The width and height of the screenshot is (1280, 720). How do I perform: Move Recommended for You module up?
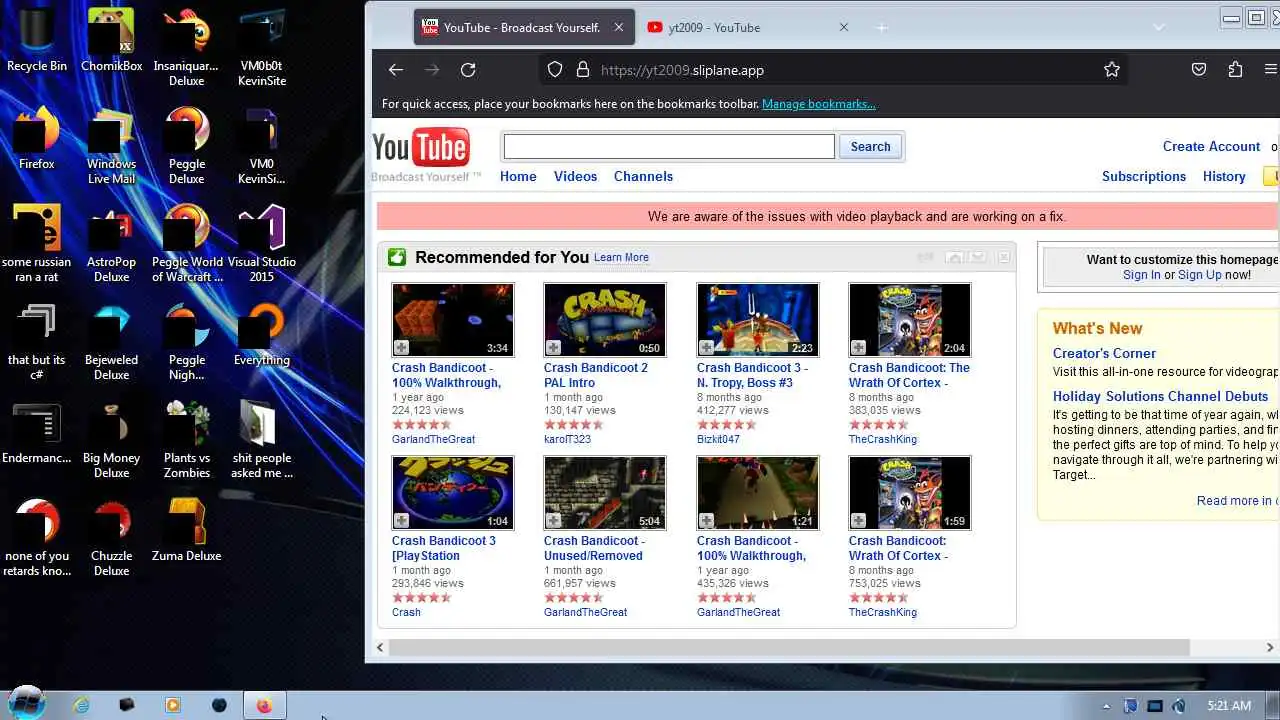[x=954, y=258]
